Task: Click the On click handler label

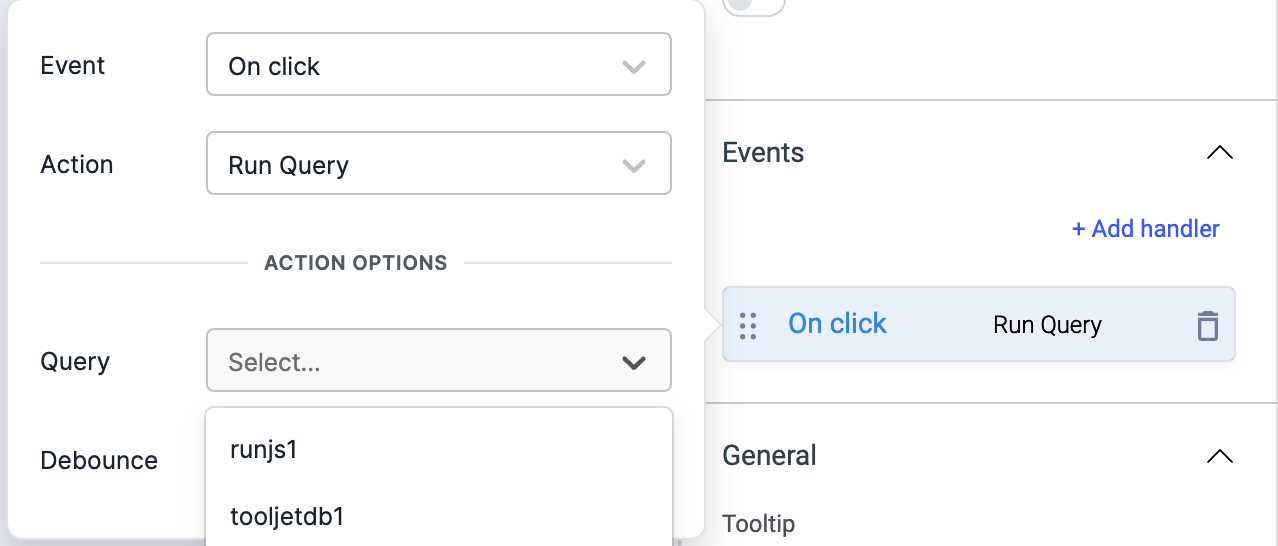Action: [837, 324]
